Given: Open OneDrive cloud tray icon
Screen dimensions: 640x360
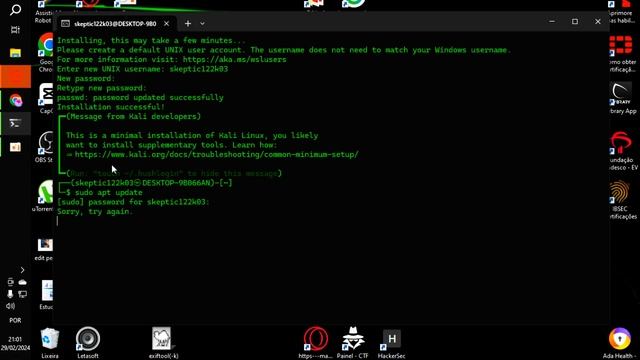Looking at the screenshot, I should click(22, 282).
